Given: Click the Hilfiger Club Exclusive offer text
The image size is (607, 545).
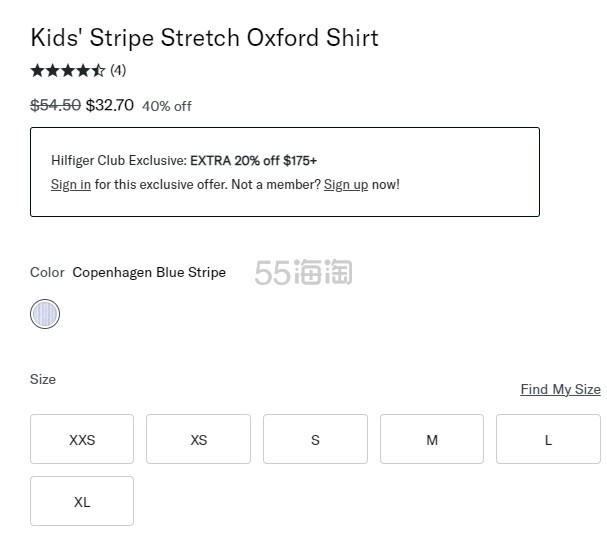Looking at the screenshot, I should click(x=184, y=160).
